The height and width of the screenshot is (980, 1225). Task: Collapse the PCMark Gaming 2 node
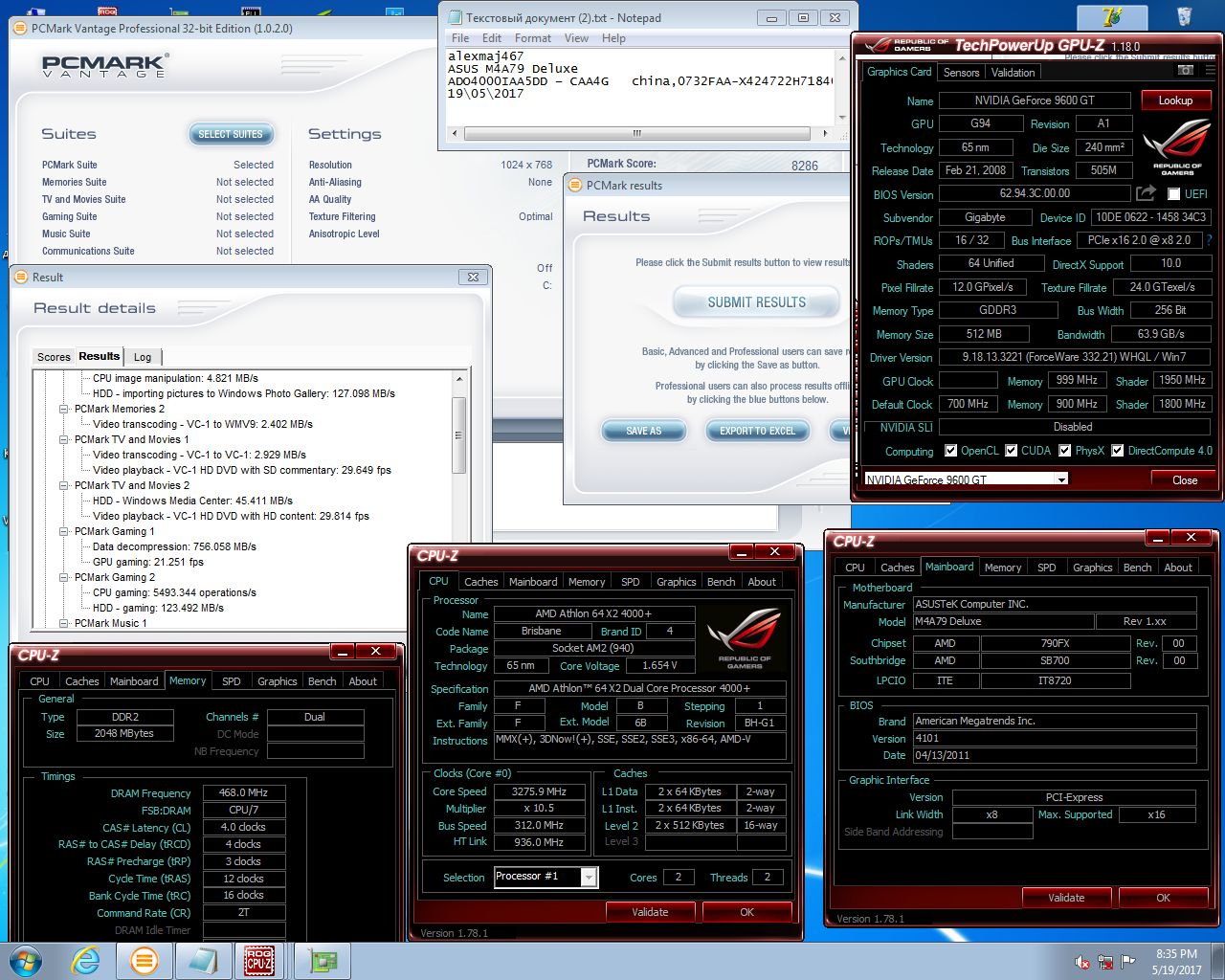point(64,577)
